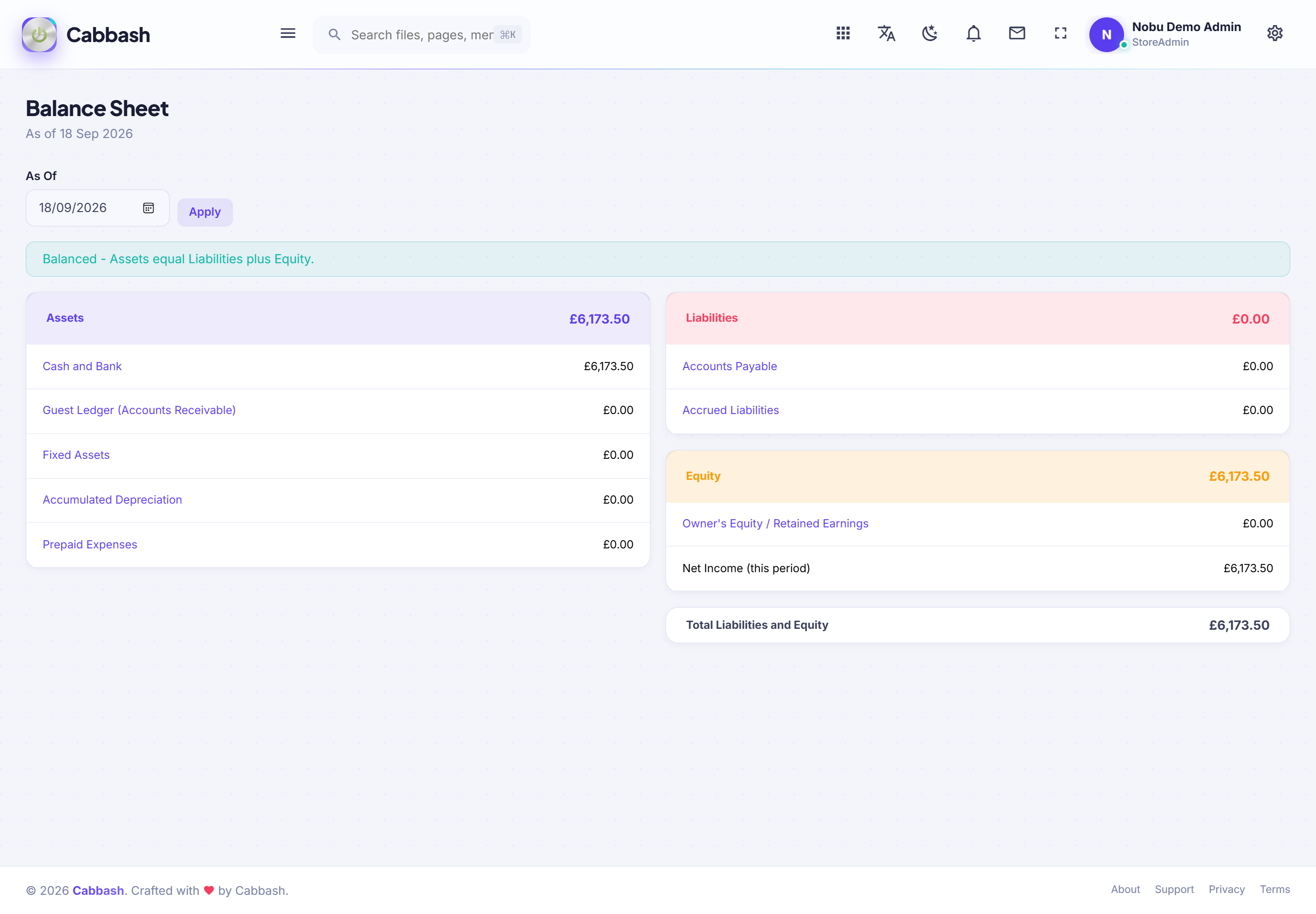Screen dimensions: 1316x914
Task: Open the mail messages icon
Action: tap(1017, 33)
